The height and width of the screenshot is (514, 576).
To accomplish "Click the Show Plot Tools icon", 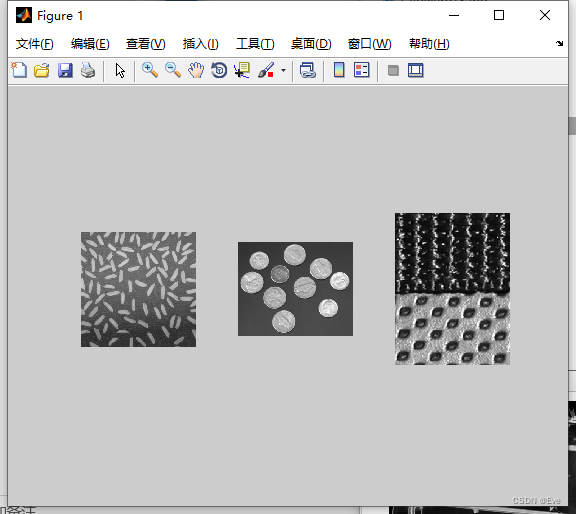I will pos(416,70).
